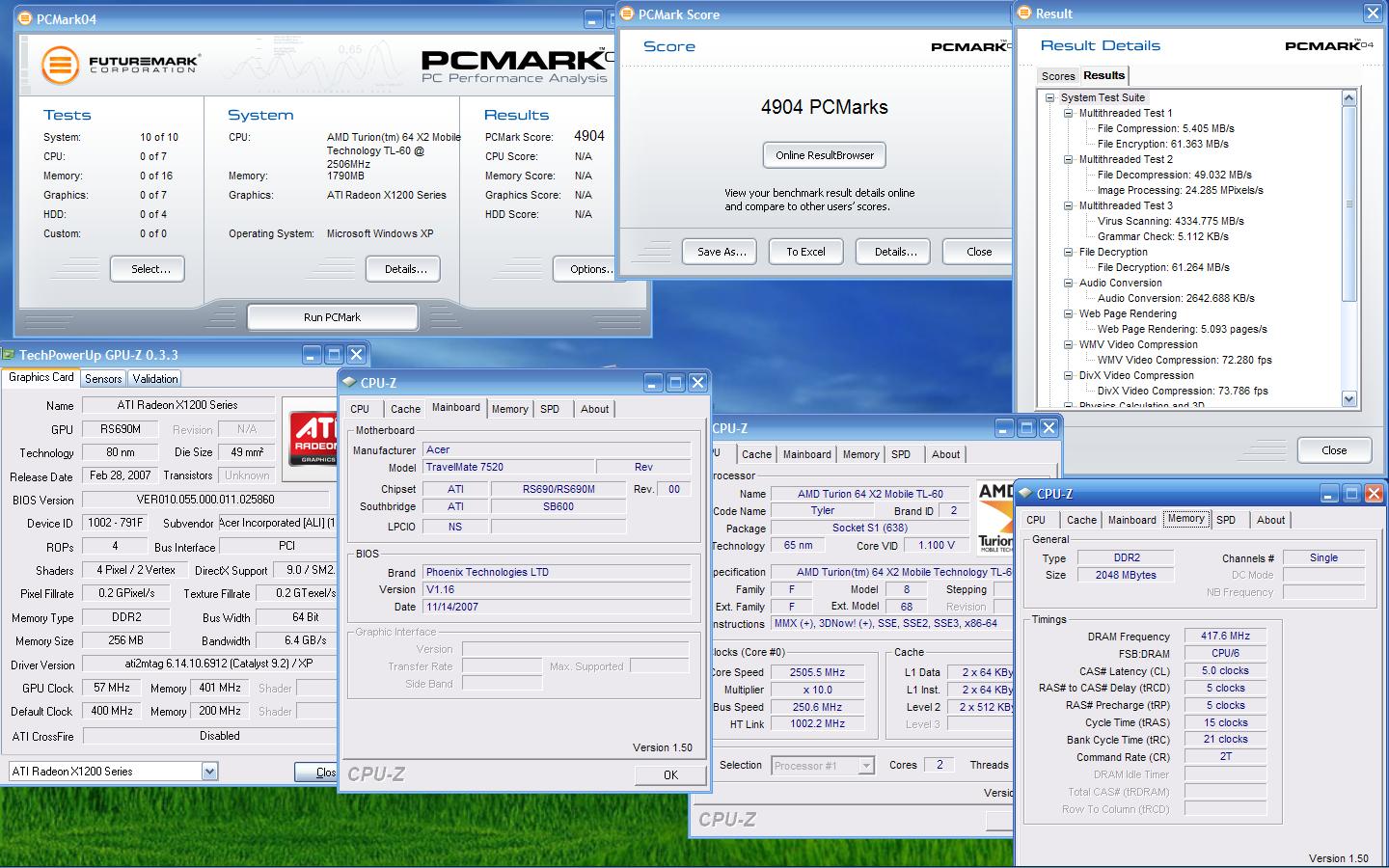
Task: Select the Graphics Card tab in GPU-Z
Action: tap(41, 377)
